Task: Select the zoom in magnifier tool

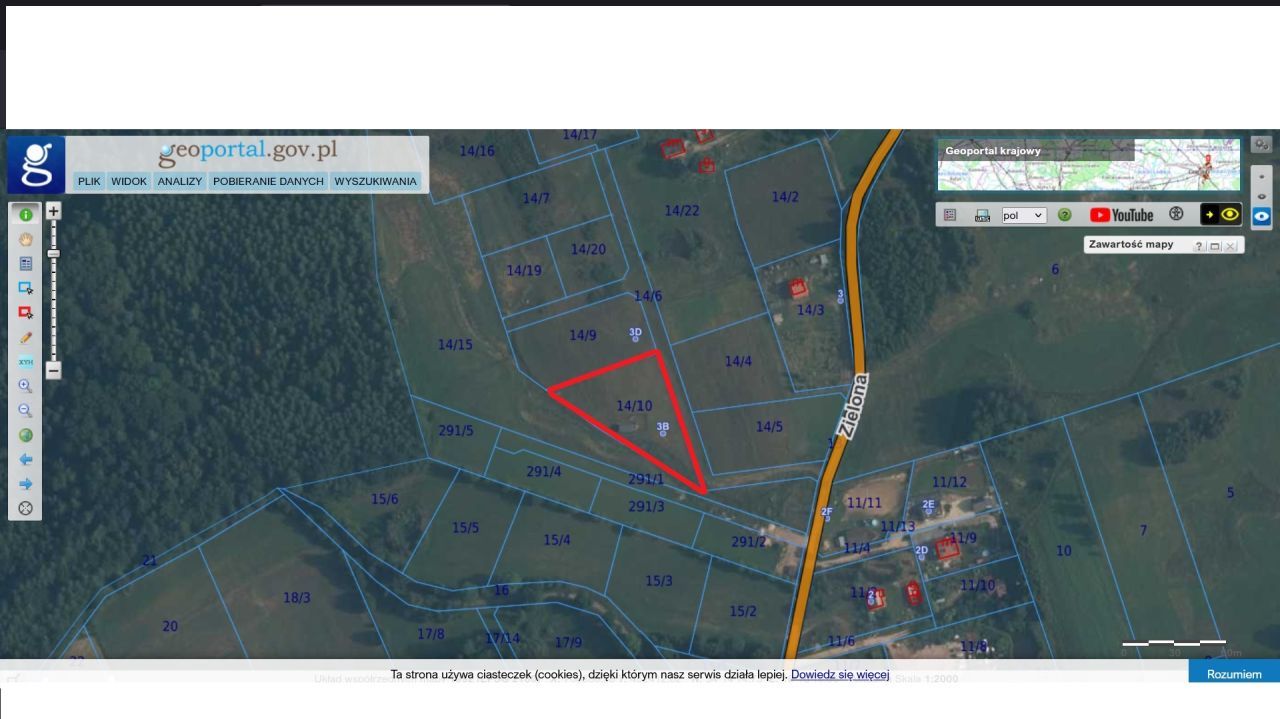Action: (26, 386)
